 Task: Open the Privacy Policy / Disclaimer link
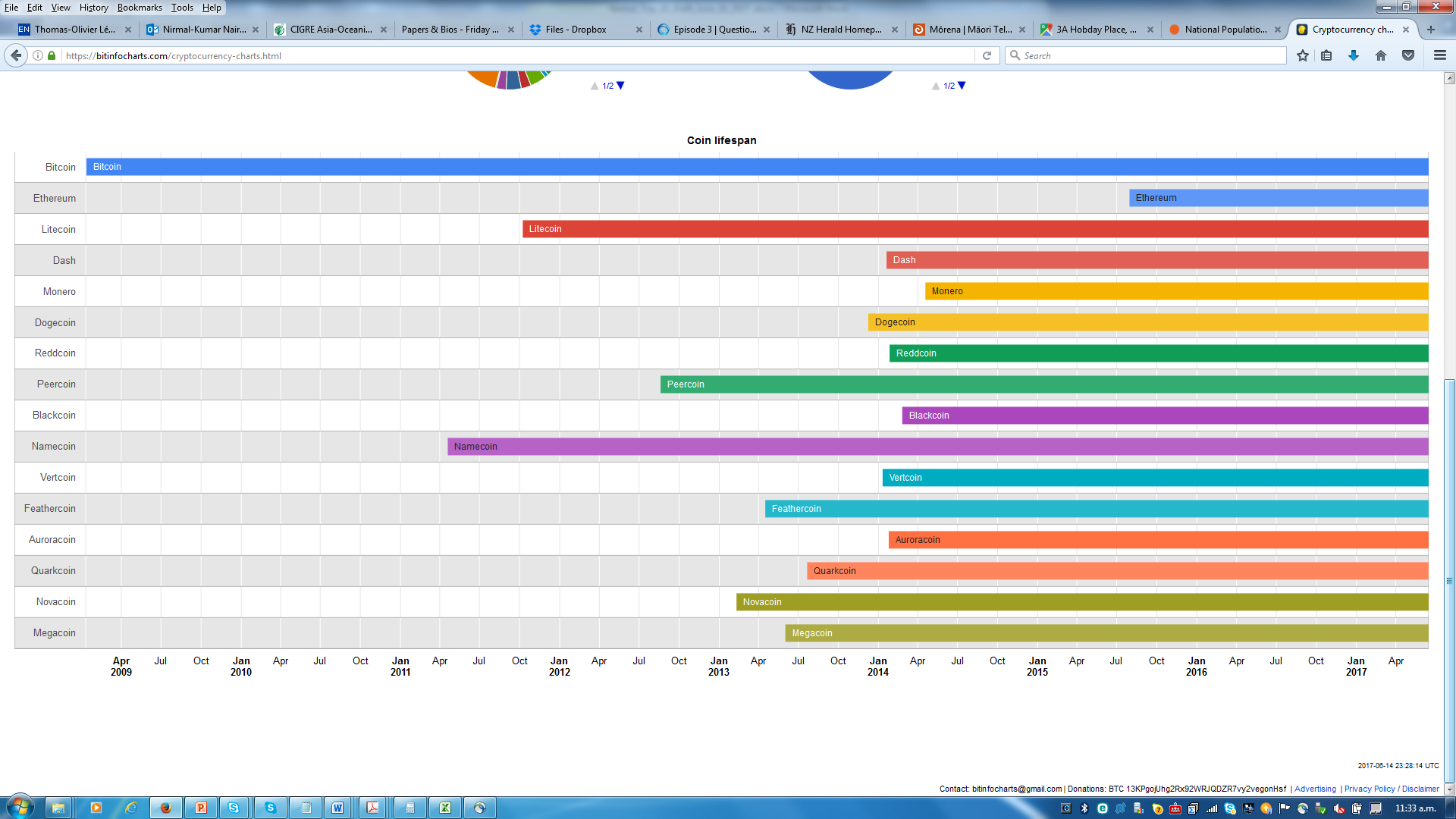point(1392,789)
